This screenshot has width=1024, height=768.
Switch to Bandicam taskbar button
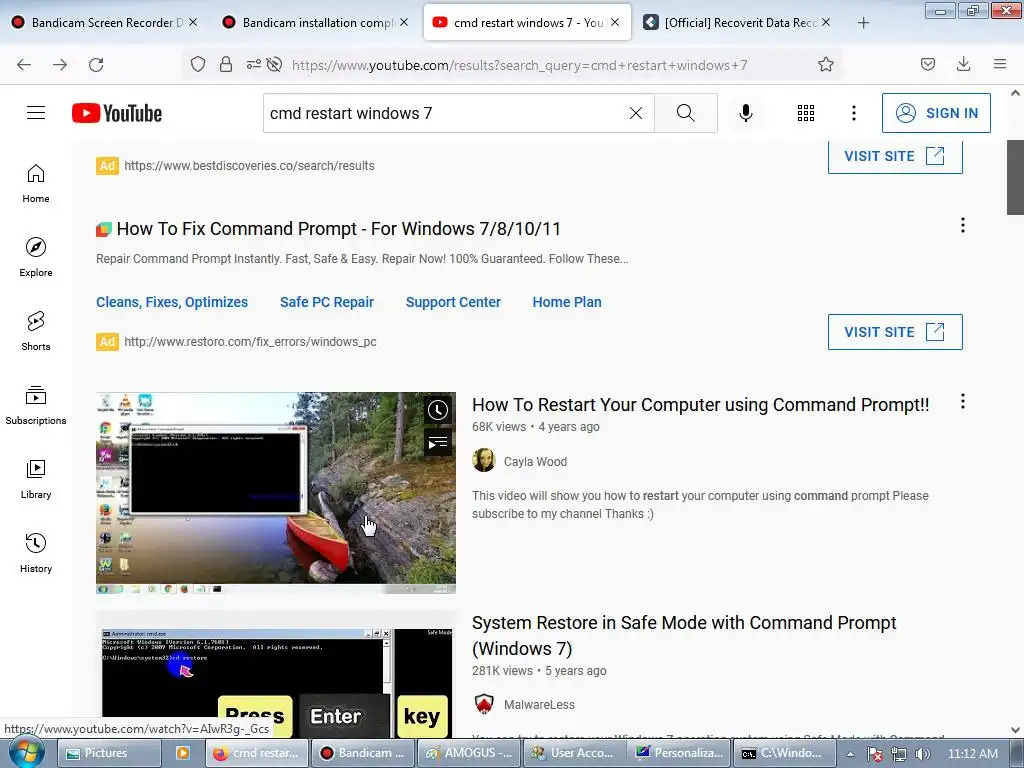(362, 753)
